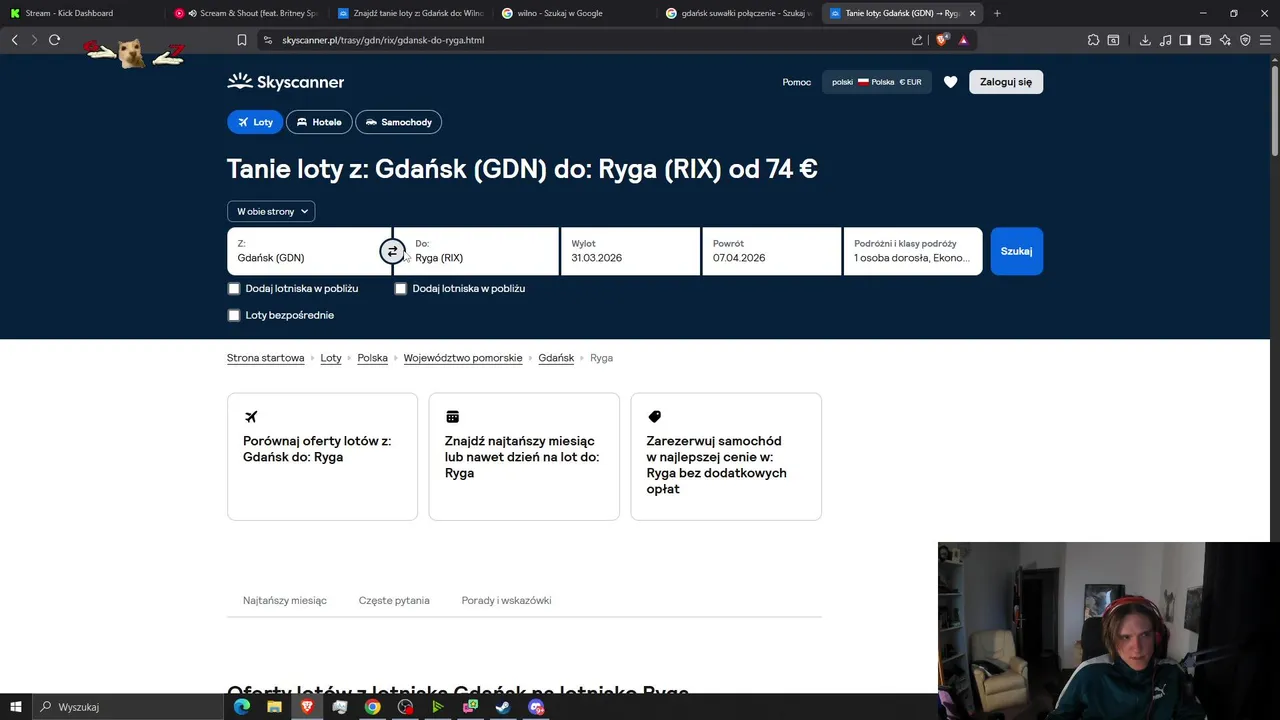Open Wylot departure date picker

tap(630, 251)
